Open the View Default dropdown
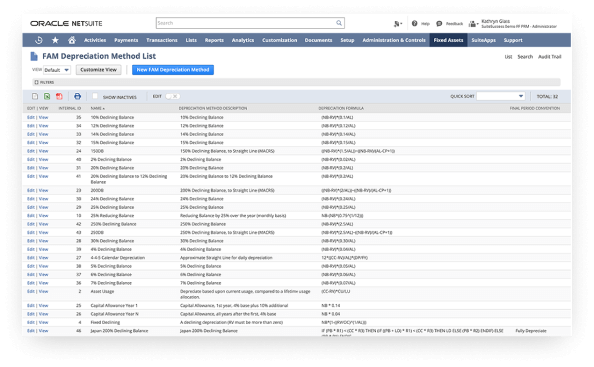This screenshot has height=367, width=594. [x=57, y=70]
